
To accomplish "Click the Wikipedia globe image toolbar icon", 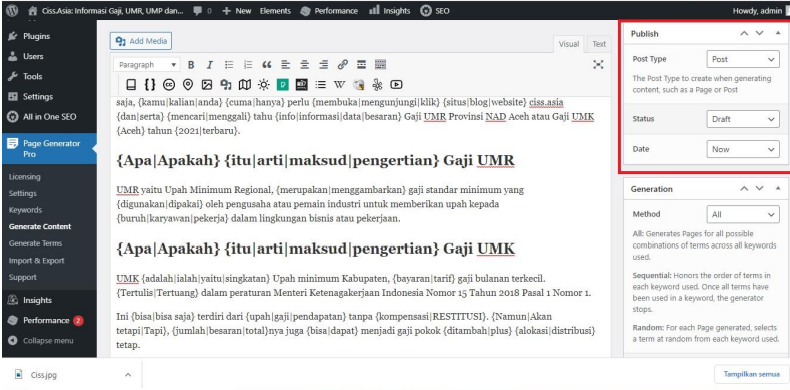I will pyautogui.click(x=359, y=84).
